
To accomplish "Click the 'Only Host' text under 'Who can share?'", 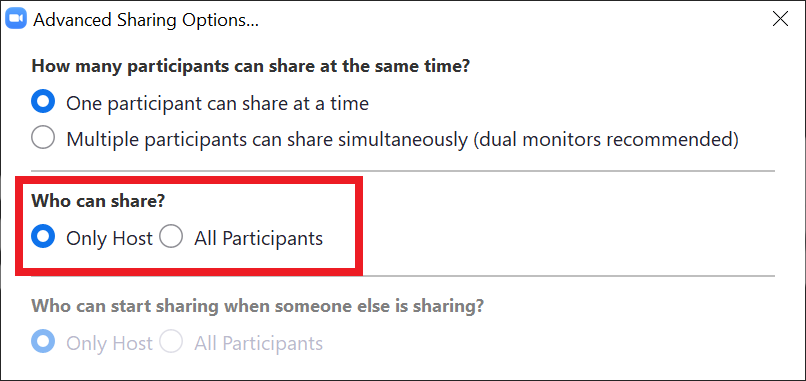I will (109, 239).
